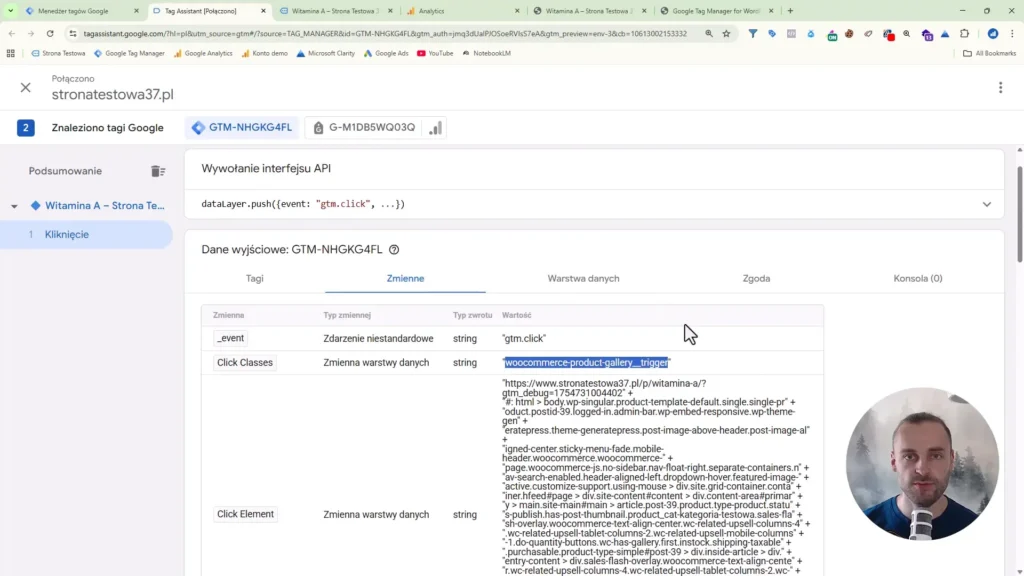The width and height of the screenshot is (1024, 576).
Task: Select the G-M1DB5WQ03Q tag chip
Action: (x=364, y=127)
